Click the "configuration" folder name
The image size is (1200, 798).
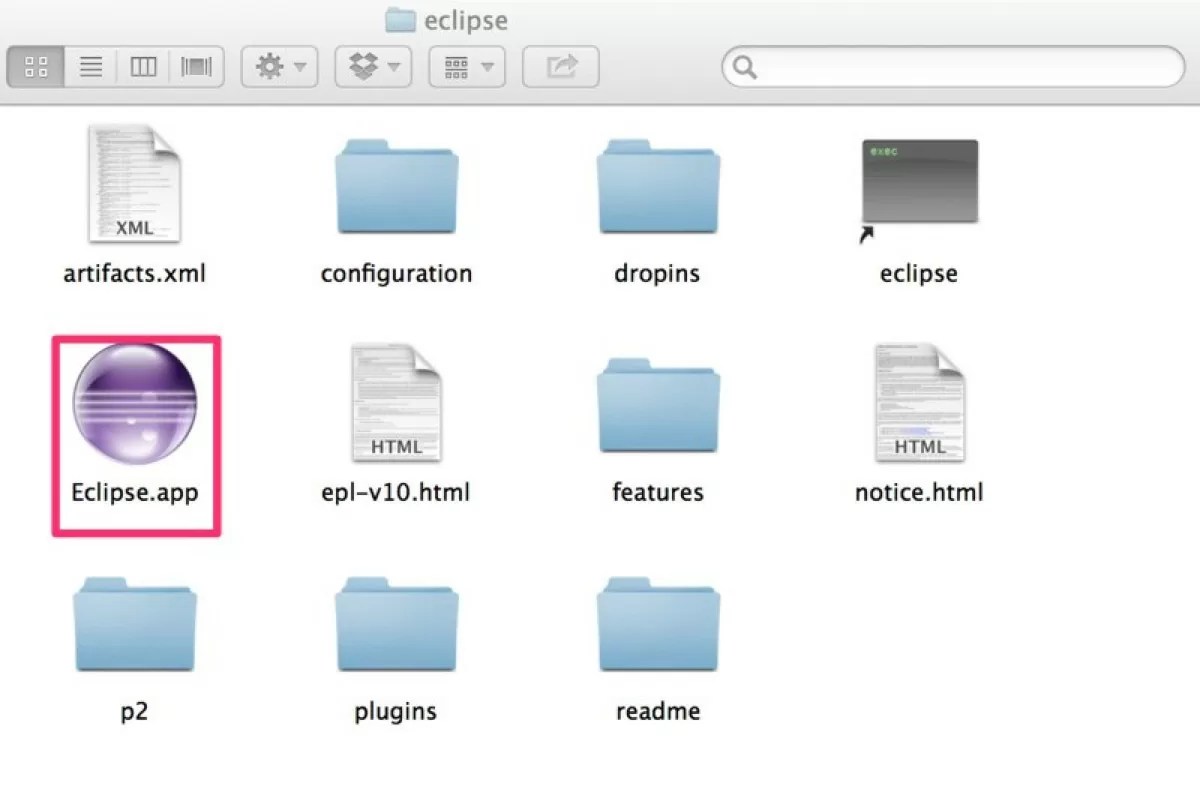pyautogui.click(x=396, y=274)
